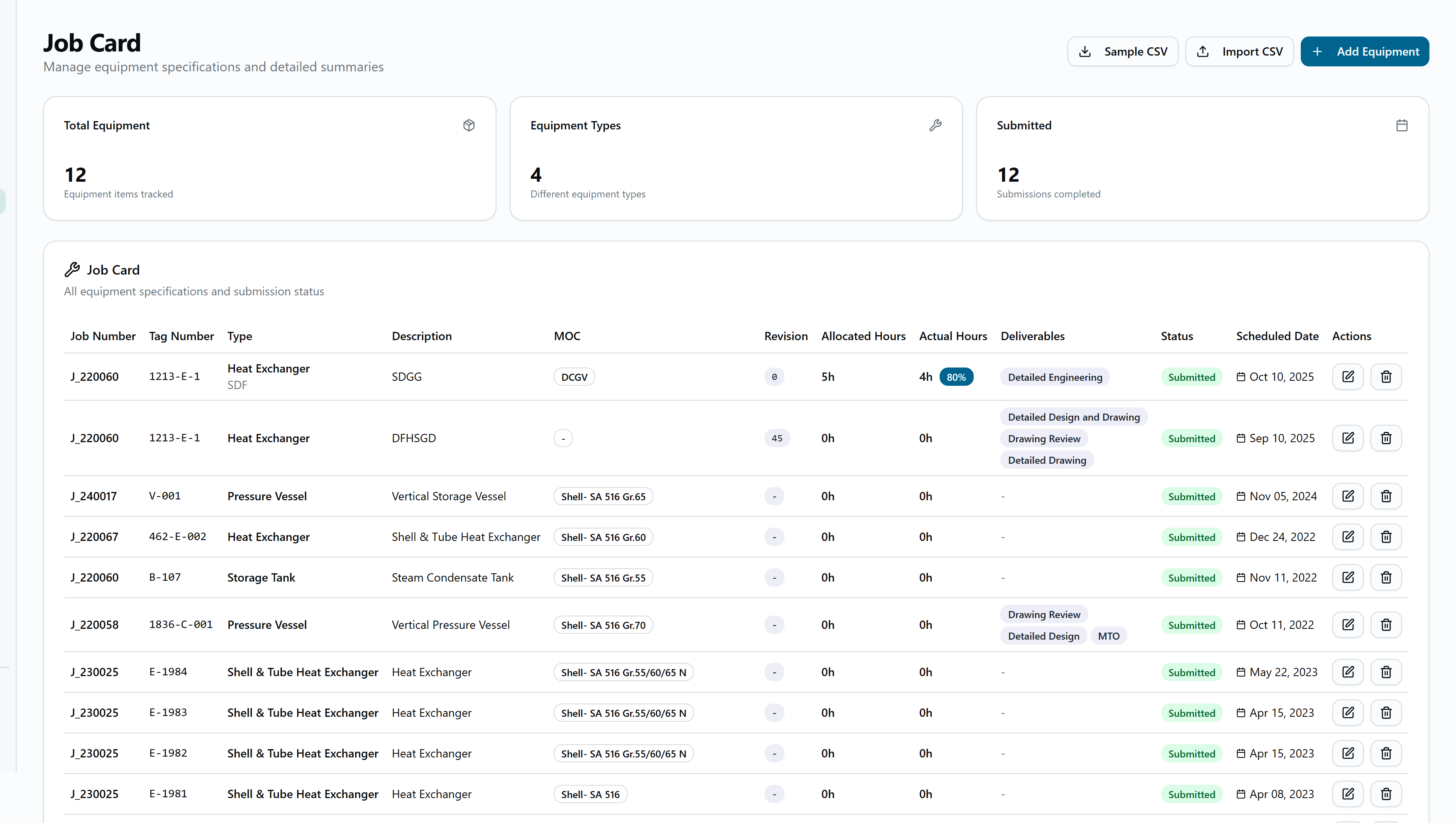Viewport: 1456px width, 823px height.
Task: Click the Status column header
Action: tap(1177, 336)
